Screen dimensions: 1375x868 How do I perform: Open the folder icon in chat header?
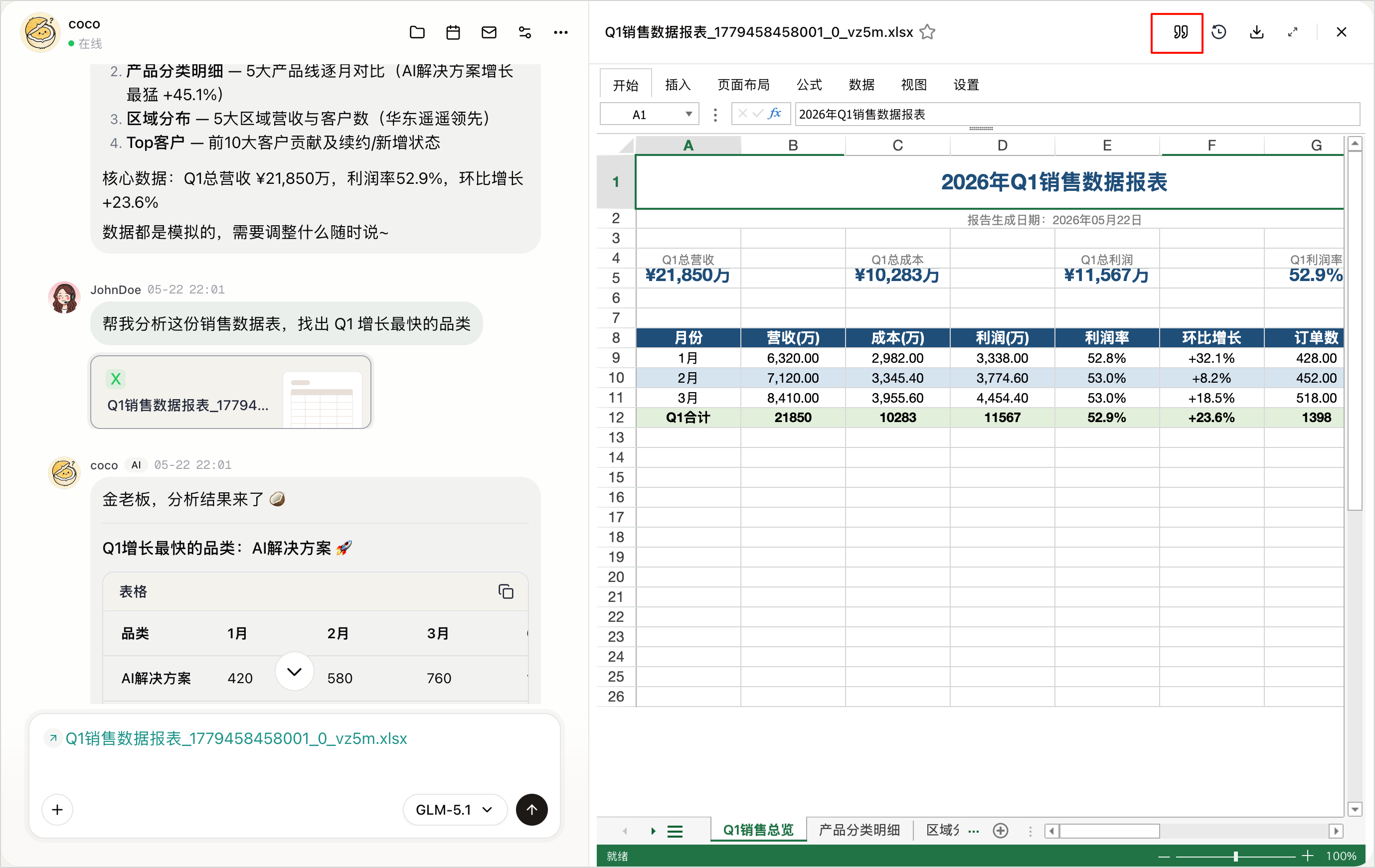417,32
